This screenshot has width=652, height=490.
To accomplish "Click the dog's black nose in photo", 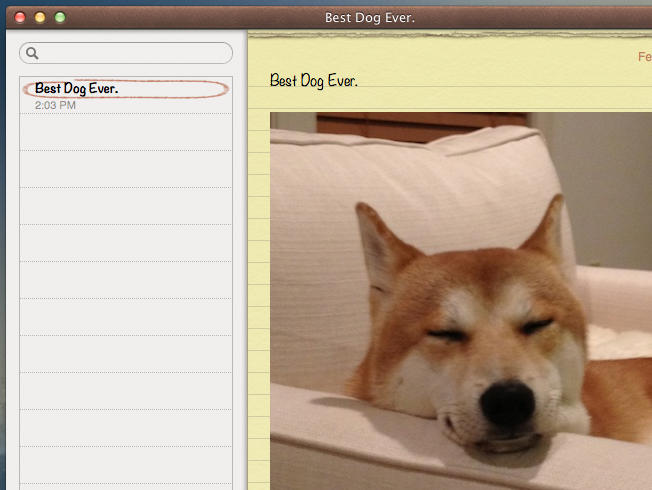I will [510, 401].
